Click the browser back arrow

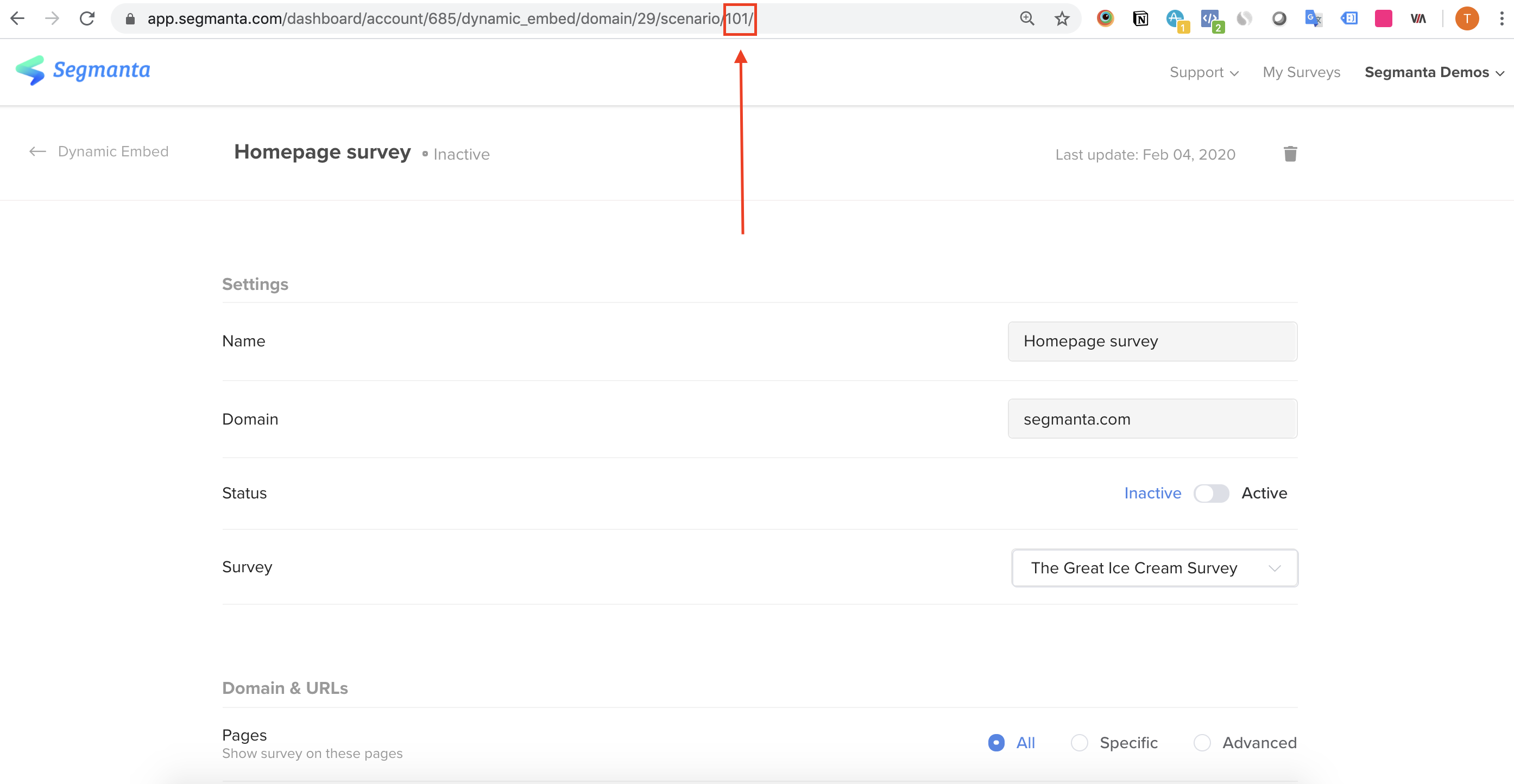[17, 18]
